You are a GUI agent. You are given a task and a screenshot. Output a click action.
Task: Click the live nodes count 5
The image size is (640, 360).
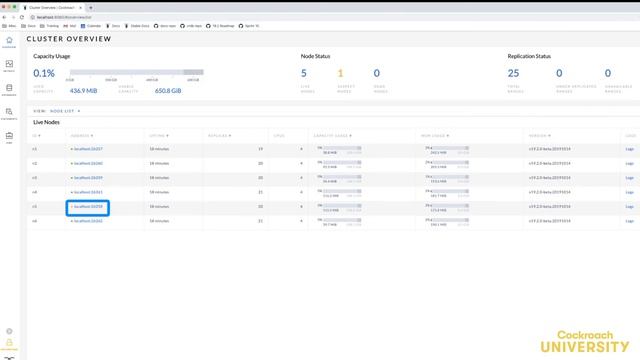[x=304, y=73]
